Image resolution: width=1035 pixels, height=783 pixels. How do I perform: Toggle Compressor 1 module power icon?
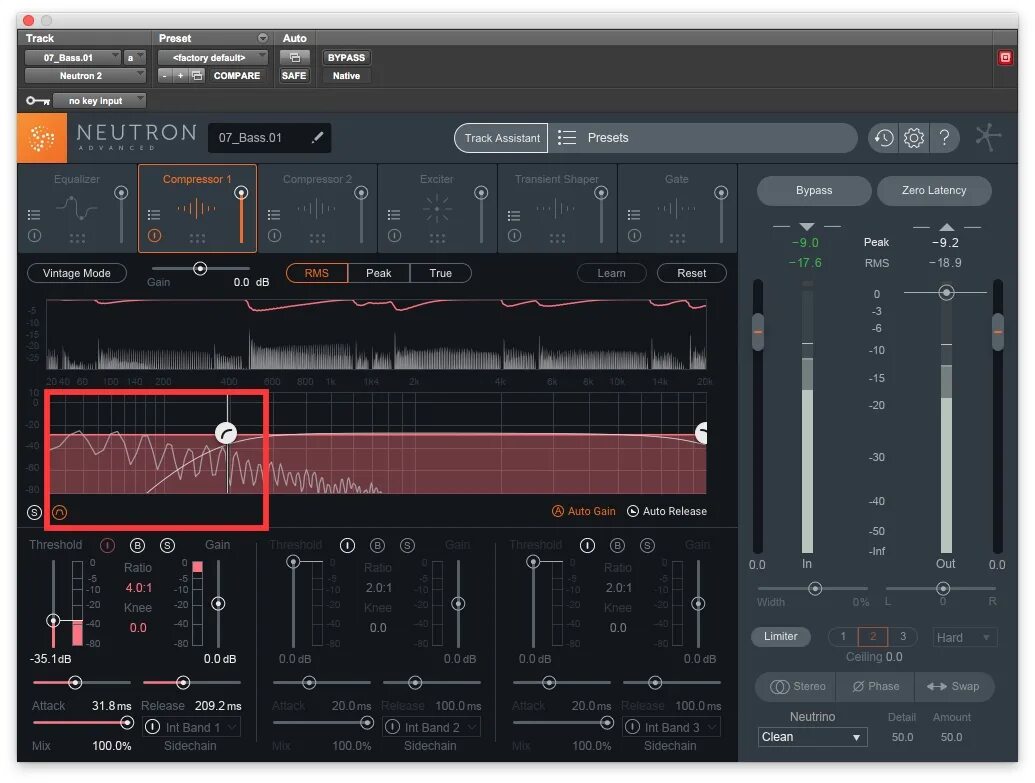pyautogui.click(x=154, y=235)
